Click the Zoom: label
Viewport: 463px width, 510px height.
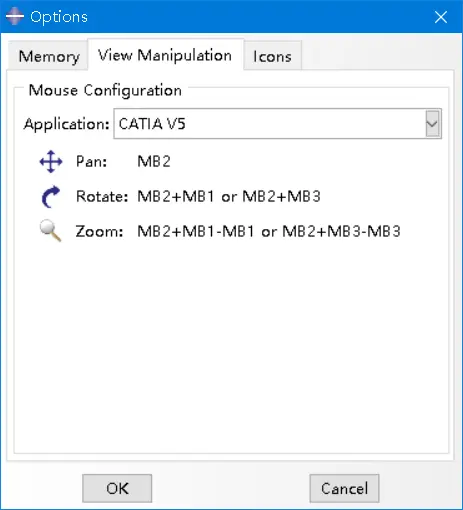tap(99, 231)
